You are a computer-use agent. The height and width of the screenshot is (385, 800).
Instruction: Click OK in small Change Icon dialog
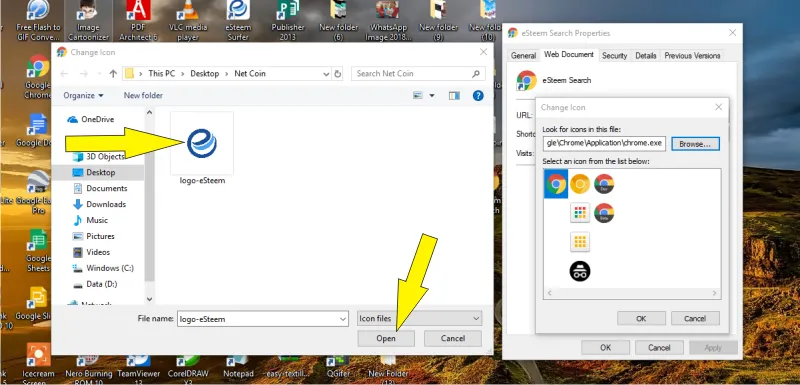click(x=641, y=318)
